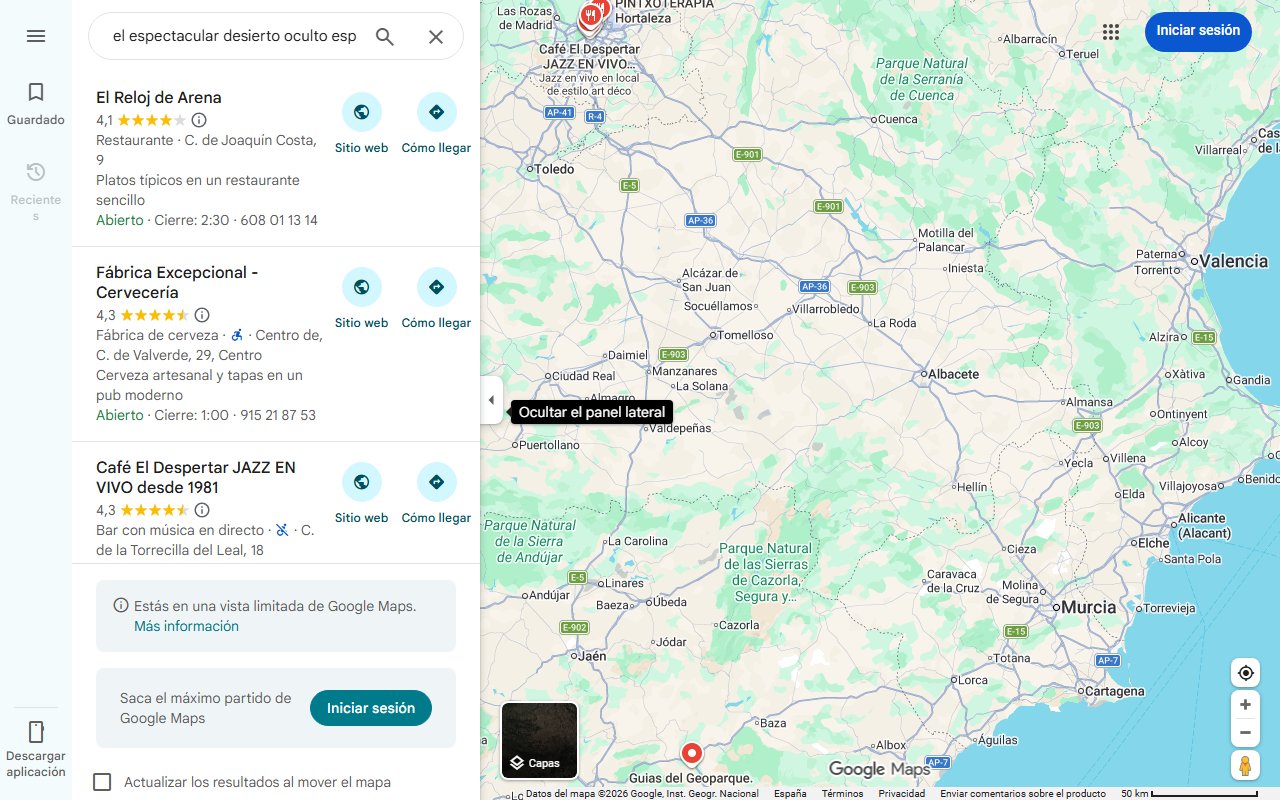Screen dimensions: 1280x800
Task: Clear the search with the X icon
Action: [436, 37]
